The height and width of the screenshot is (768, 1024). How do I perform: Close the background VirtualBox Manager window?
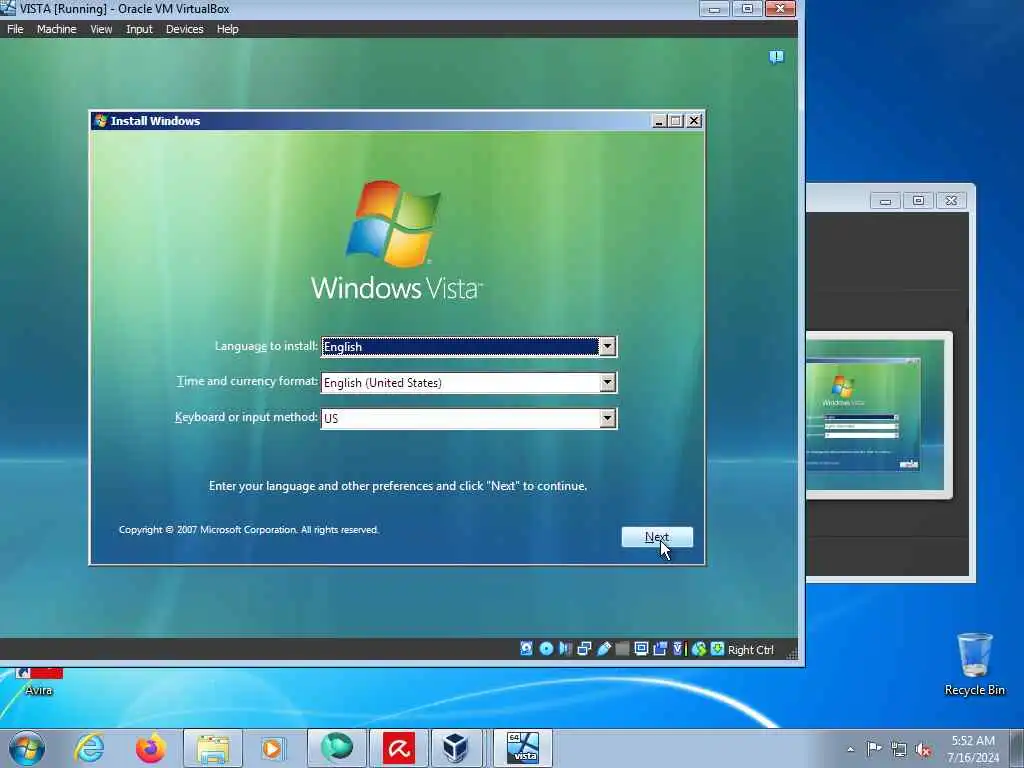952,200
